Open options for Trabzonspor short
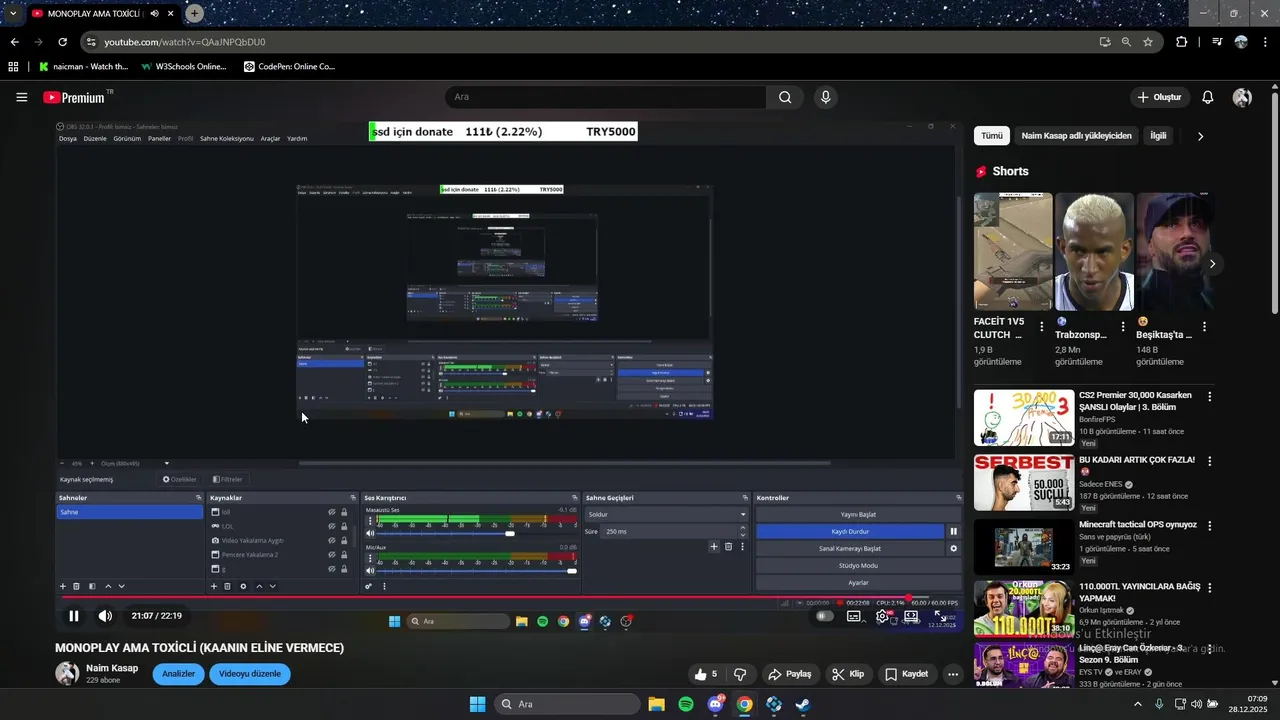Image resolution: width=1280 pixels, height=720 pixels. click(x=1123, y=327)
